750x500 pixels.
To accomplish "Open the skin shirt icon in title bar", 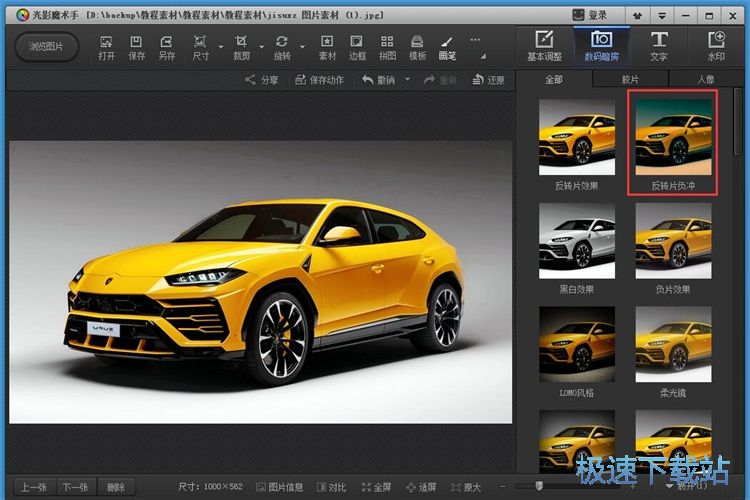I will [637, 16].
